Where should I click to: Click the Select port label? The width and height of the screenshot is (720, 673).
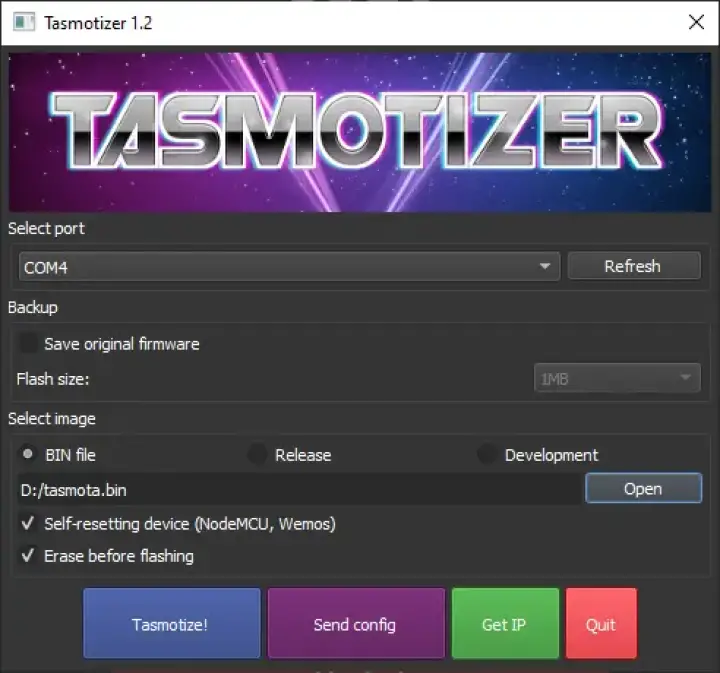tap(46, 228)
